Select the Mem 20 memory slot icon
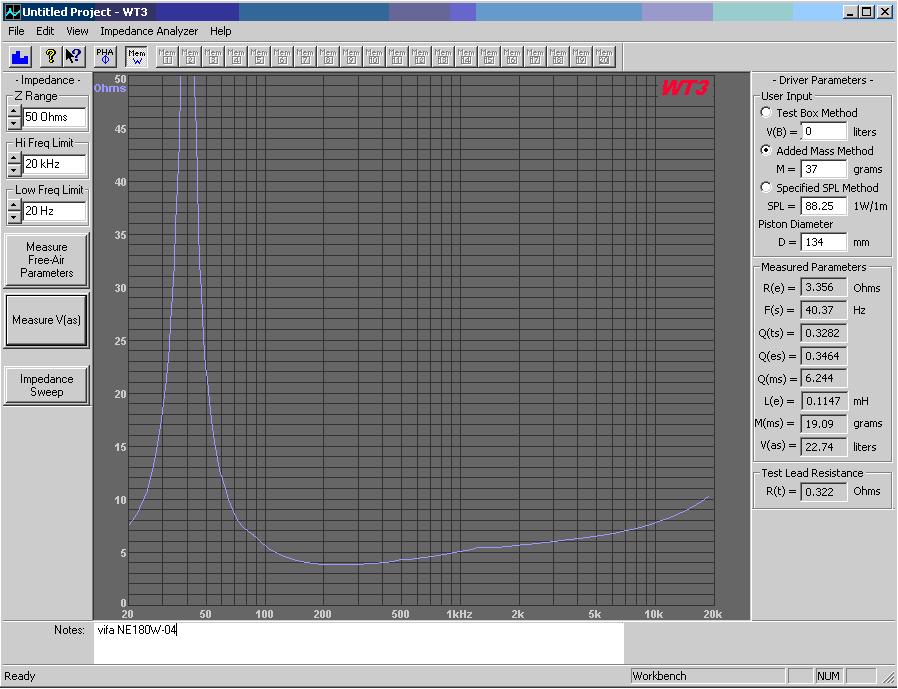The image size is (898, 689). click(604, 55)
